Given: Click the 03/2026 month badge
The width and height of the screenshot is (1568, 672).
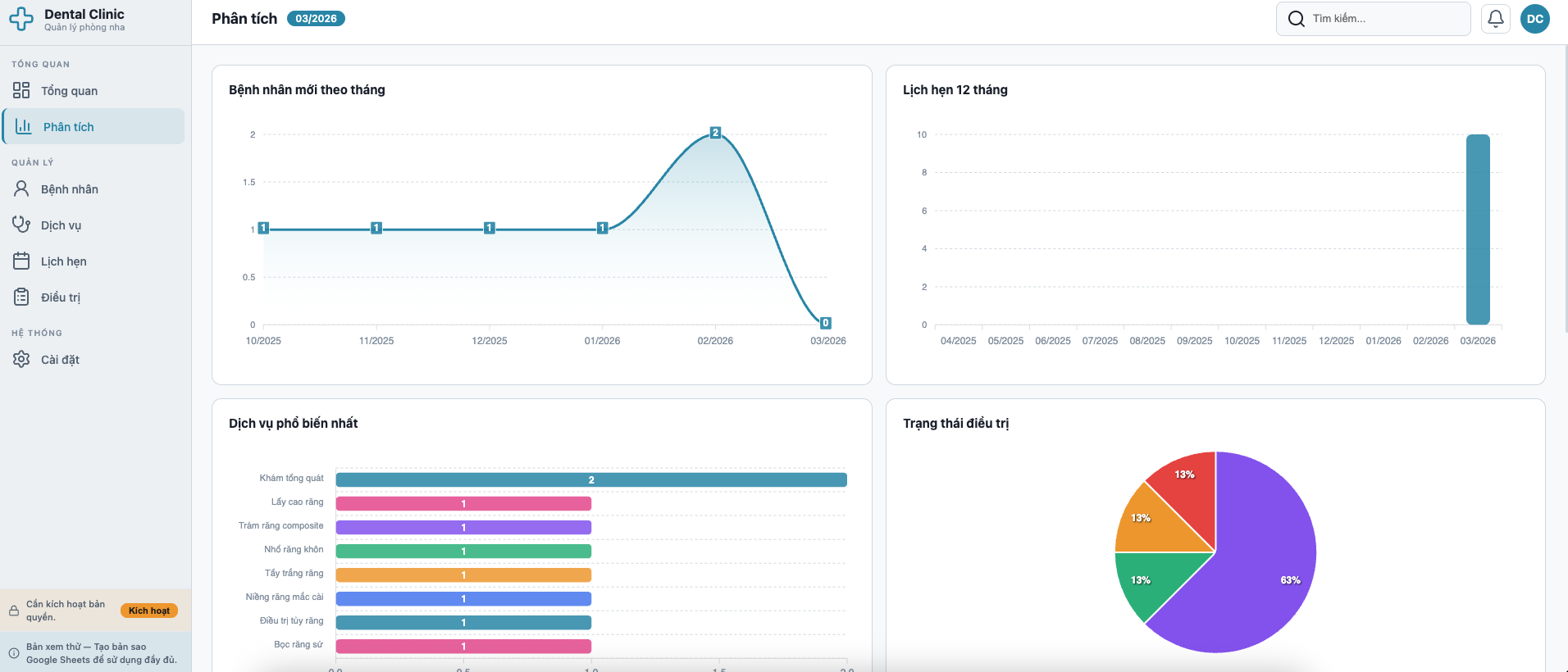Looking at the screenshot, I should coord(316,19).
